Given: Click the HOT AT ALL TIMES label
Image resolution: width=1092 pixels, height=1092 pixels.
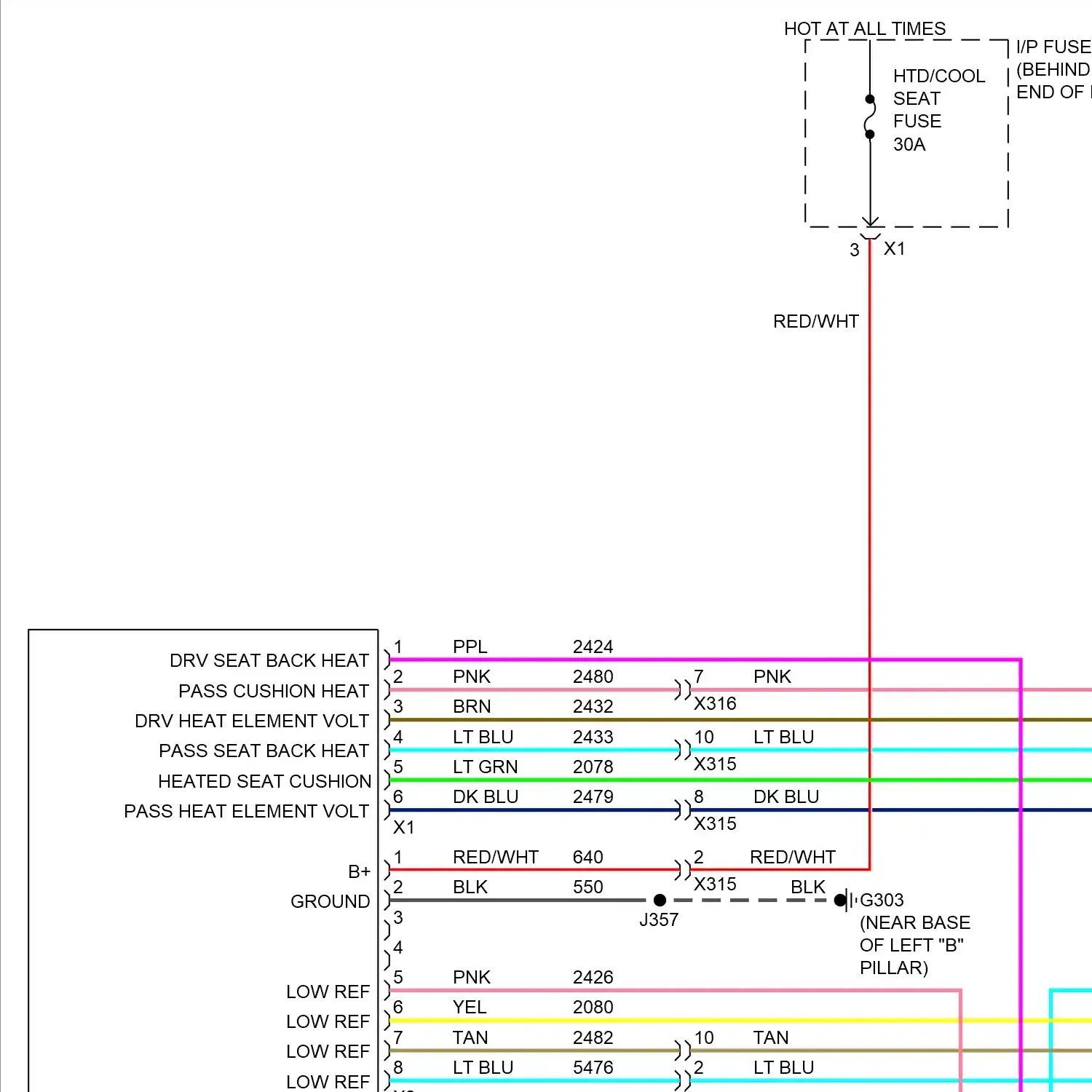Looking at the screenshot, I should pos(865,29).
